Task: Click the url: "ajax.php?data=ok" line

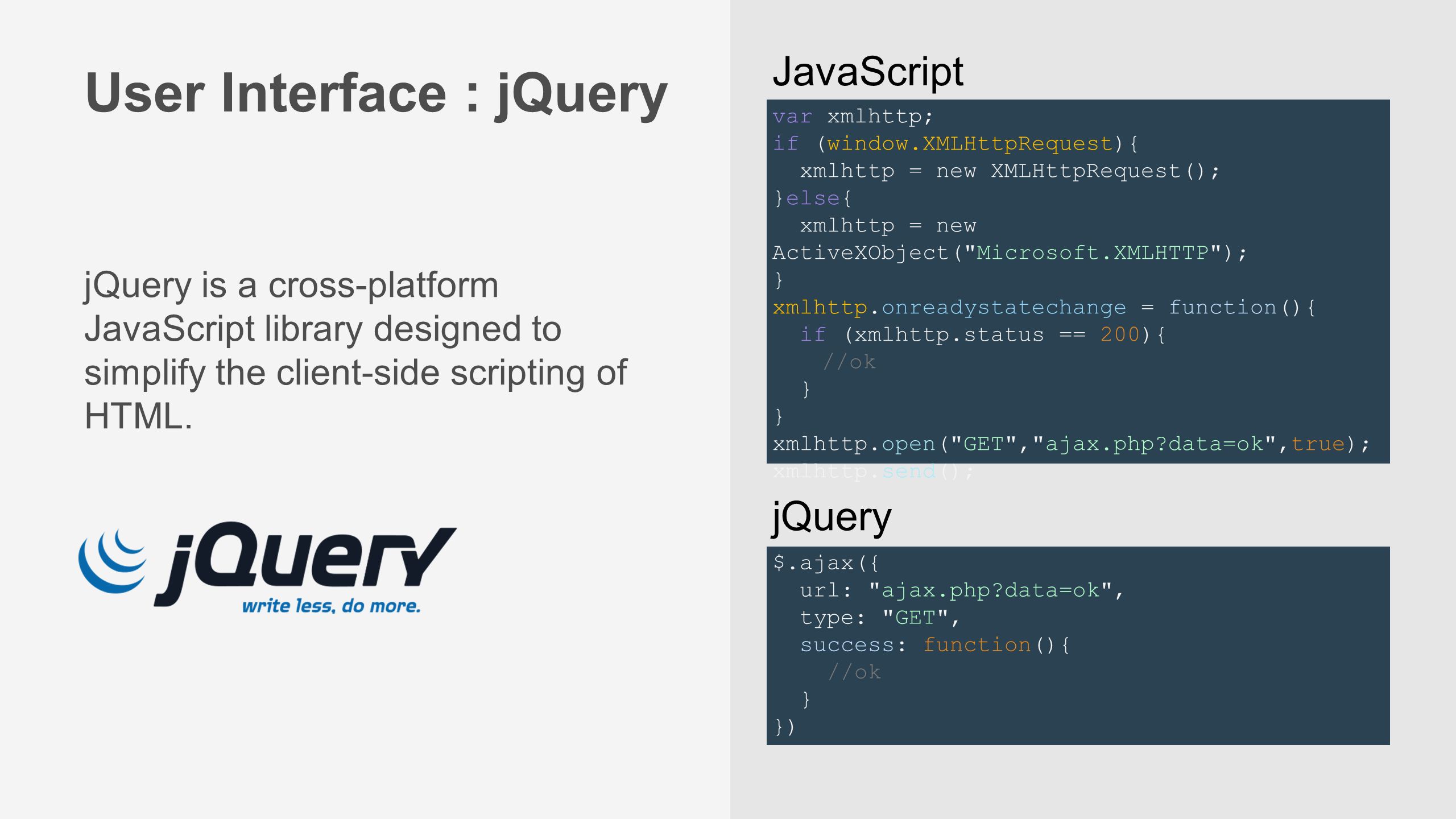Action: click(961, 591)
